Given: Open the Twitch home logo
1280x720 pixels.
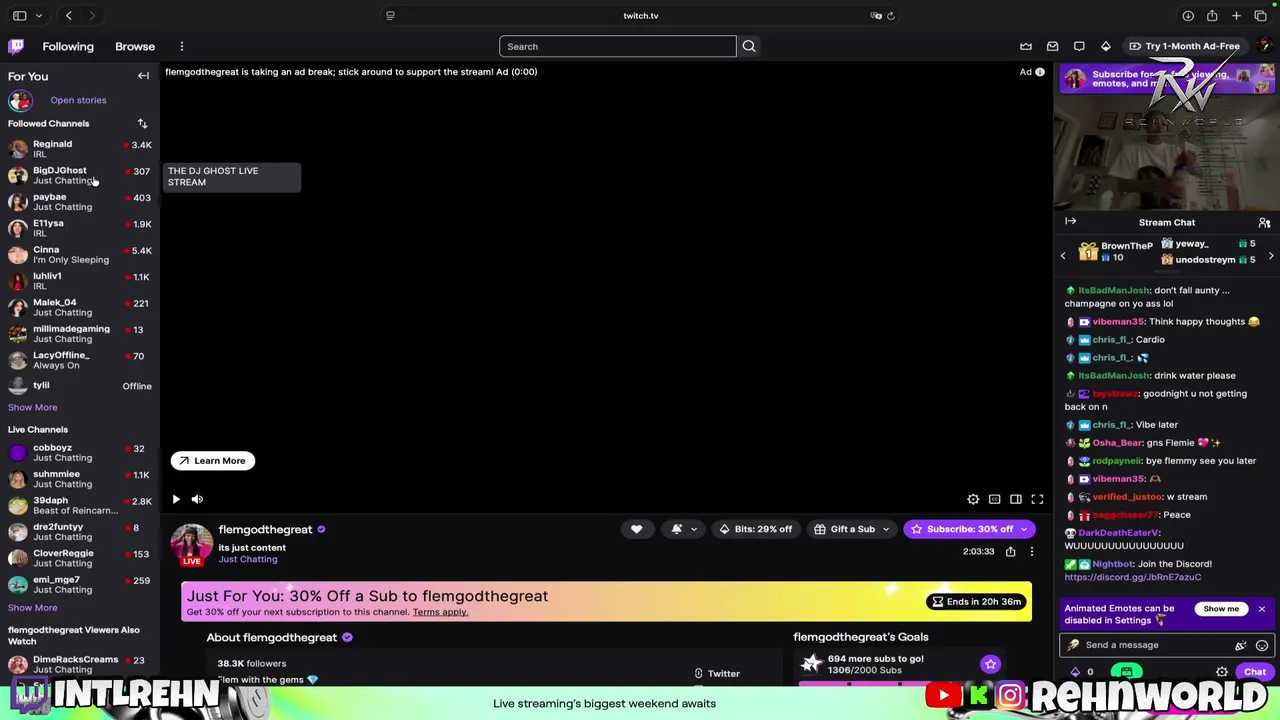Looking at the screenshot, I should [16, 46].
